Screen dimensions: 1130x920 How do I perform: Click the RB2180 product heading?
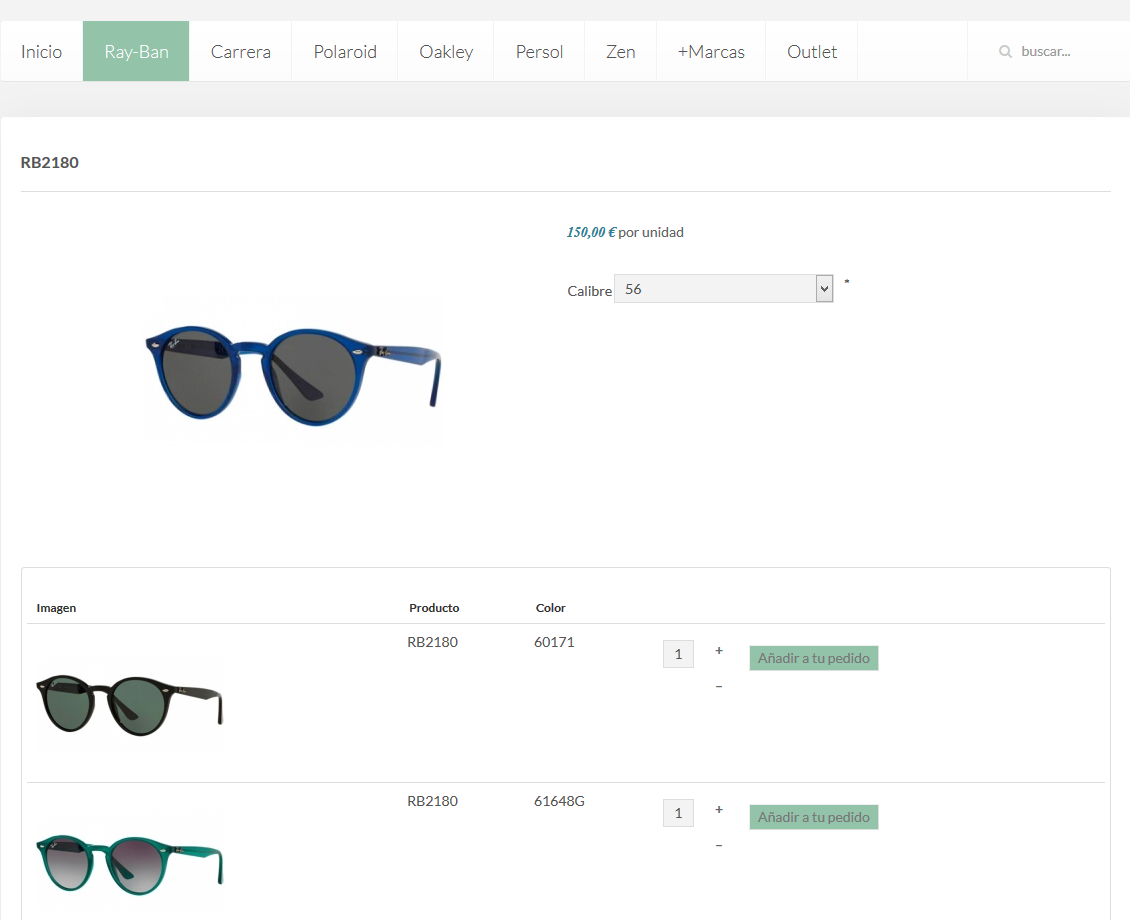coord(50,162)
